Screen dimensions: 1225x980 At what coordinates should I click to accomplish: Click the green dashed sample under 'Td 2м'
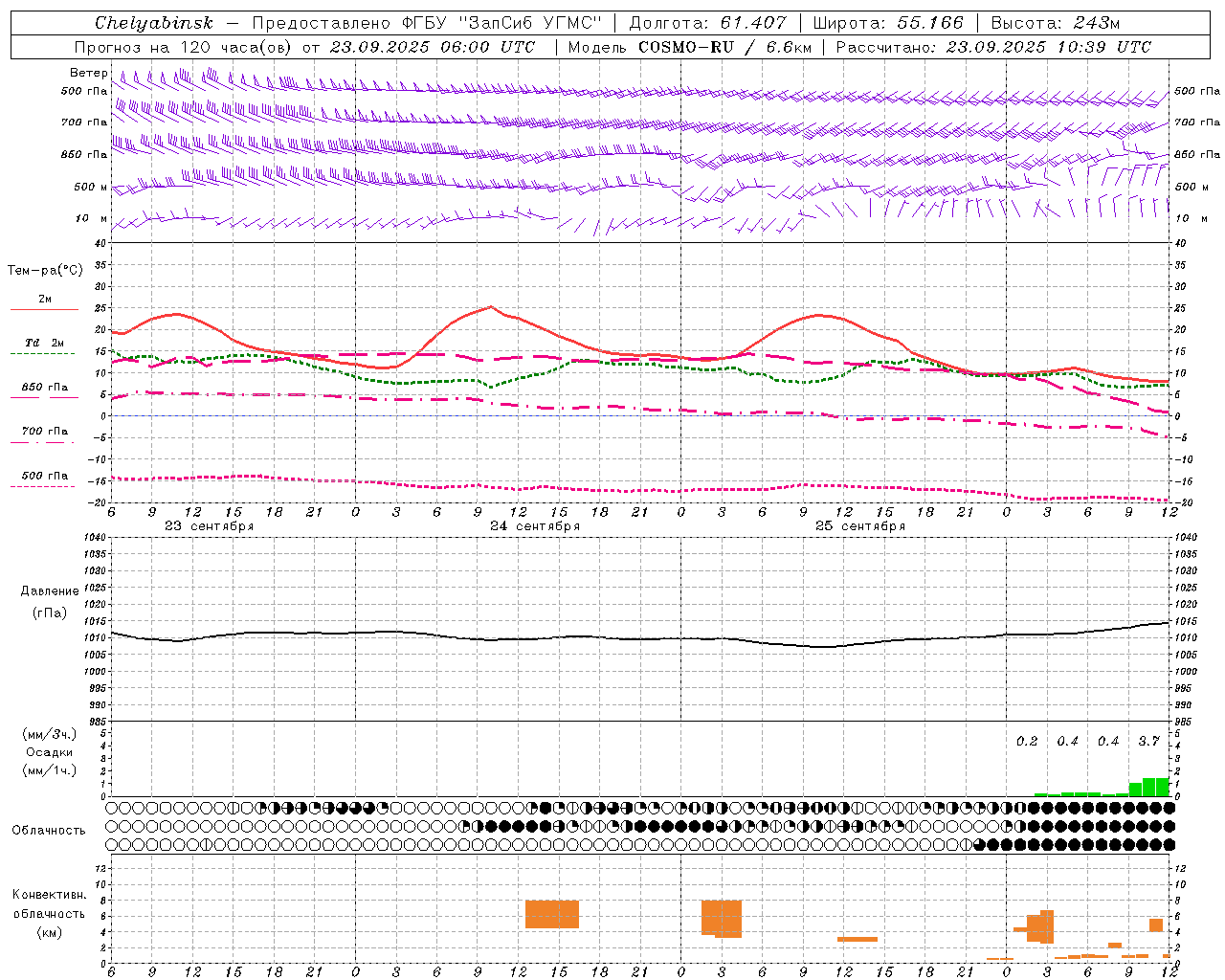point(42,353)
